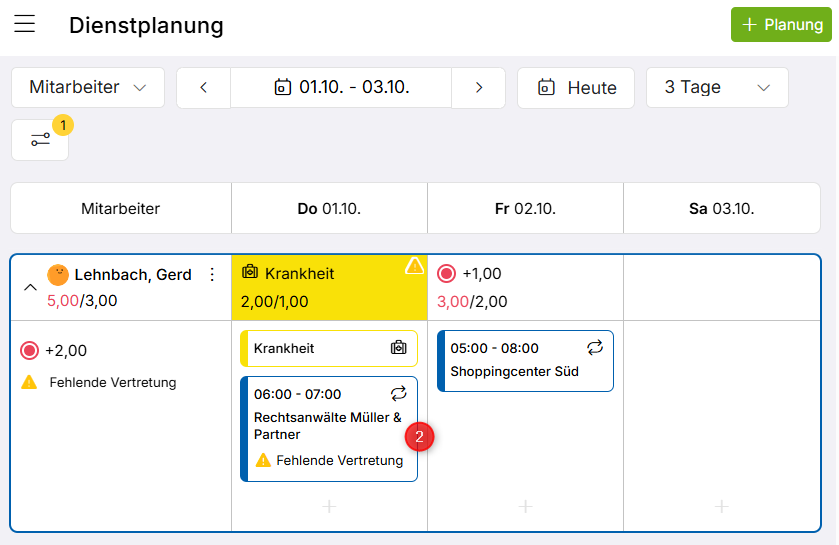
Task: Open the filter settings button
Action: (40, 140)
